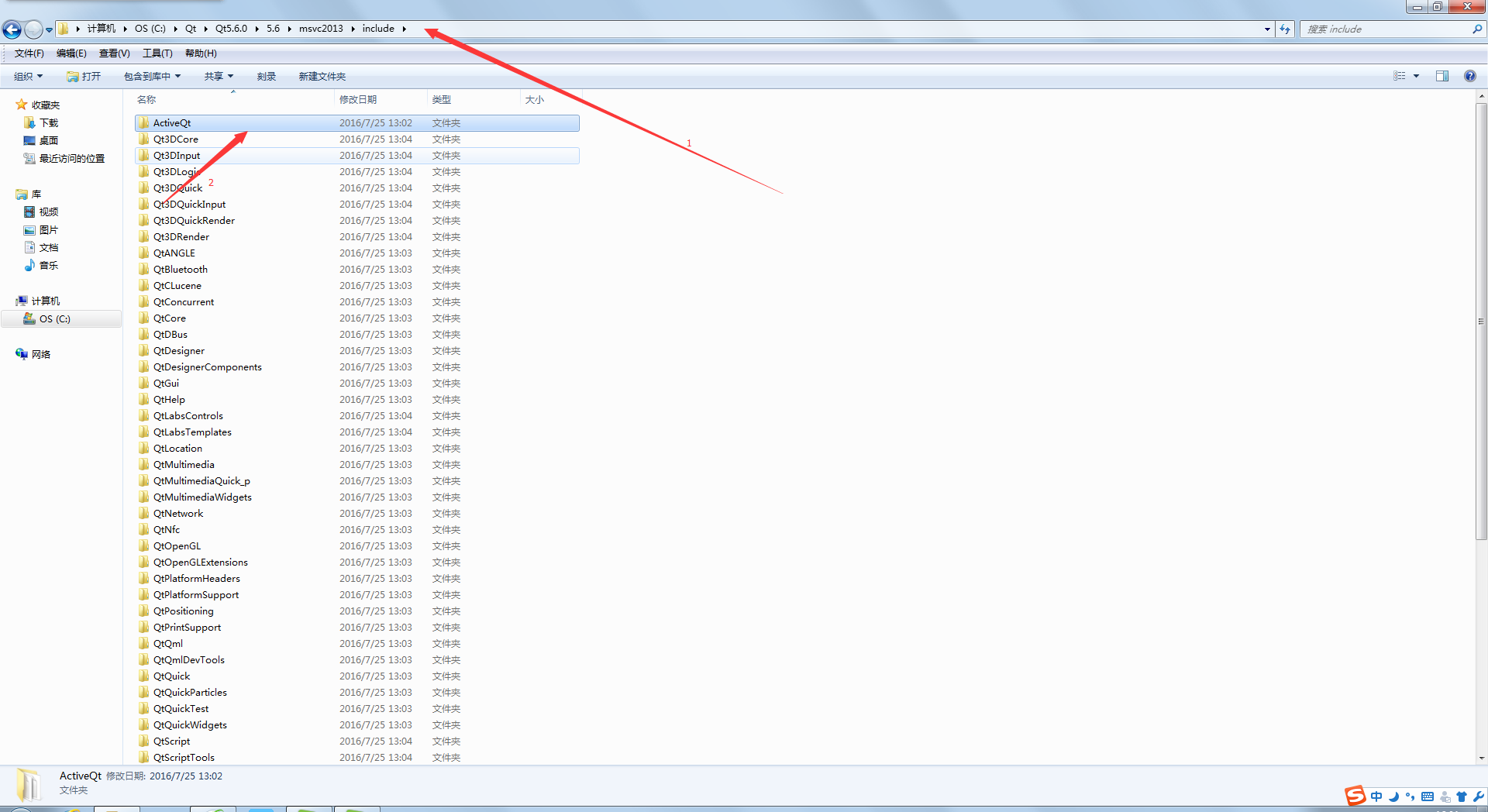Sort by the 类型 column header
The image size is (1488, 812).
coord(442,99)
